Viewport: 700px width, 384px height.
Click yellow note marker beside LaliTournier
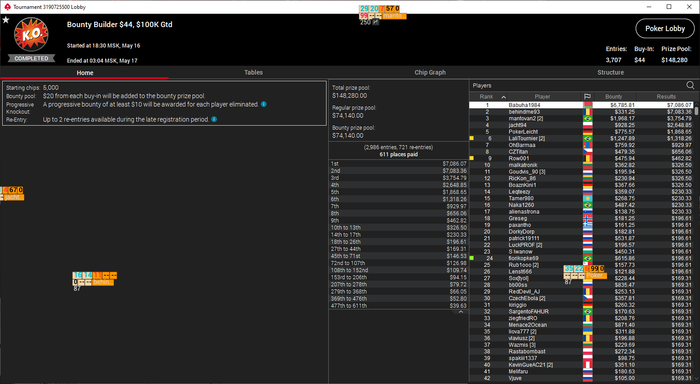coord(471,138)
